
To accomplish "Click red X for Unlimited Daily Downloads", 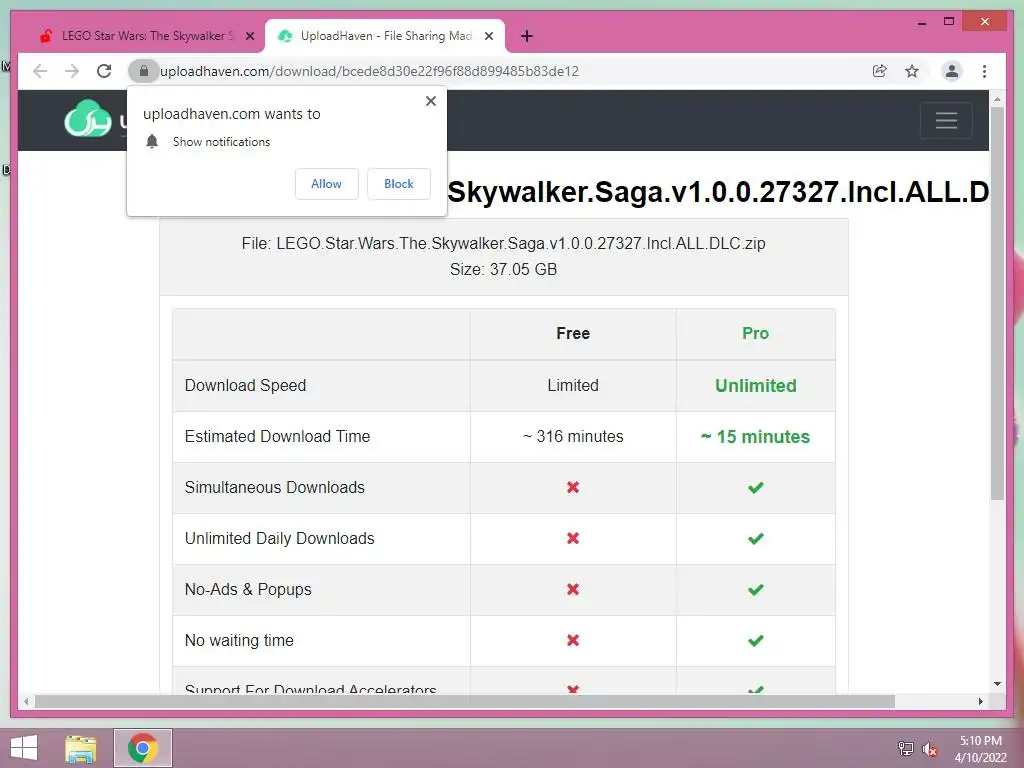I will (573, 538).
